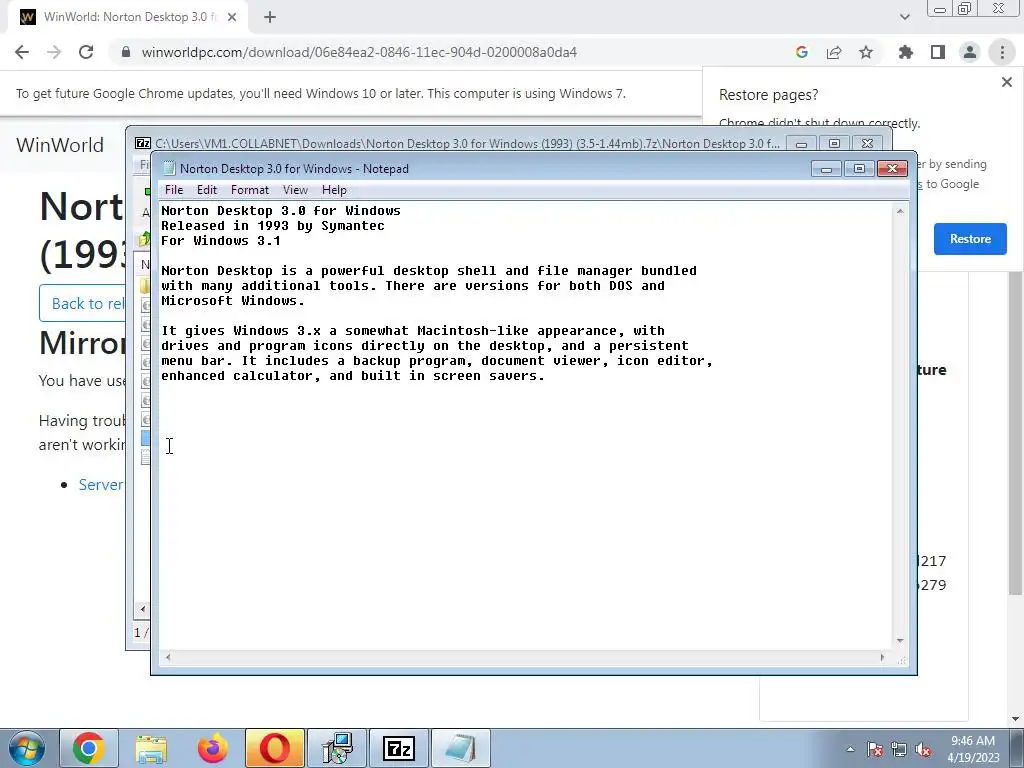The width and height of the screenshot is (1024, 768).
Task: Launch Firefox from the taskbar
Action: click(x=213, y=748)
